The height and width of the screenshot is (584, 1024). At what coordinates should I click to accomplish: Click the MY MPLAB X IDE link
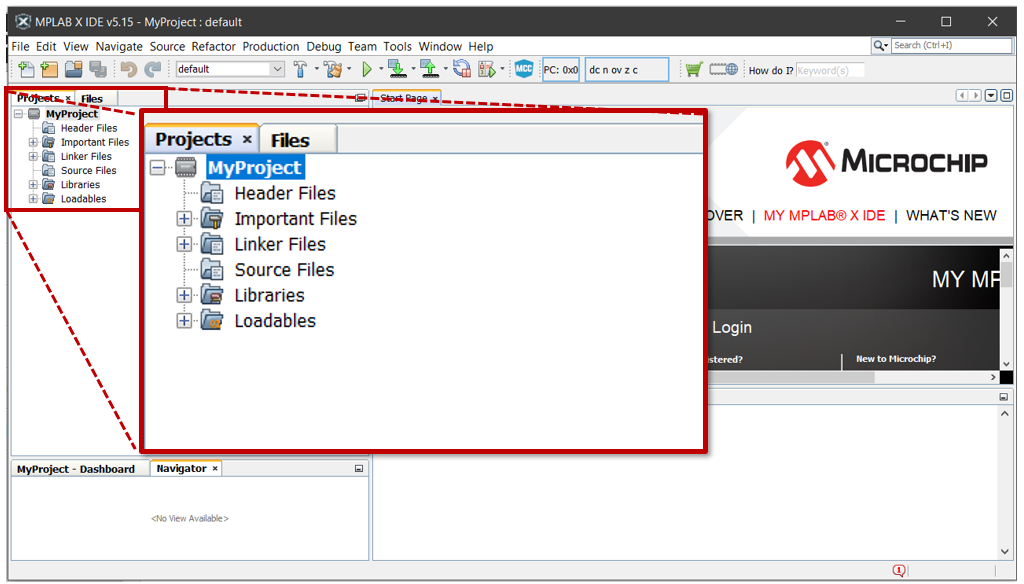point(824,215)
